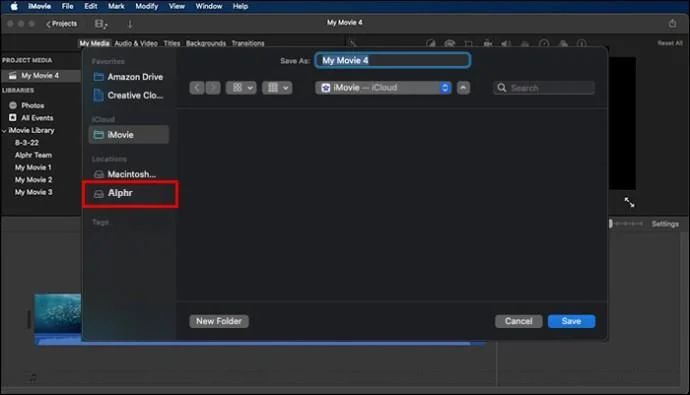Click the clip information icon
This screenshot has width=690, height=395.
tap(582, 44)
